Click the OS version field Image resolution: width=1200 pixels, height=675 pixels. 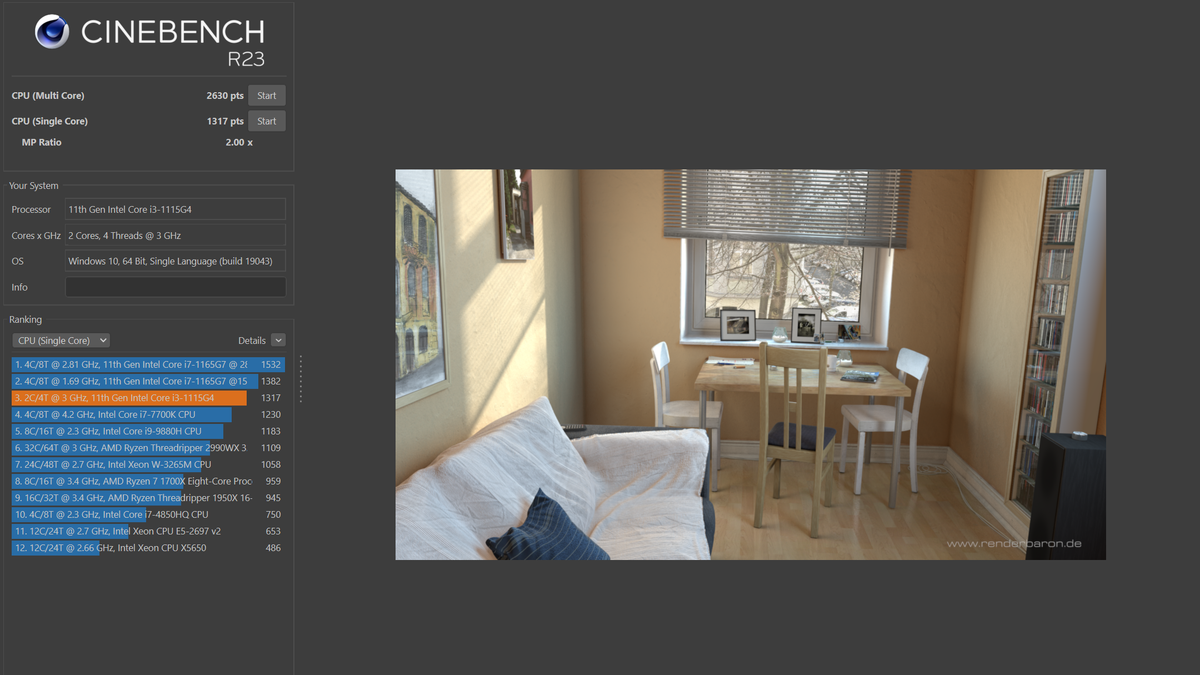coord(175,261)
